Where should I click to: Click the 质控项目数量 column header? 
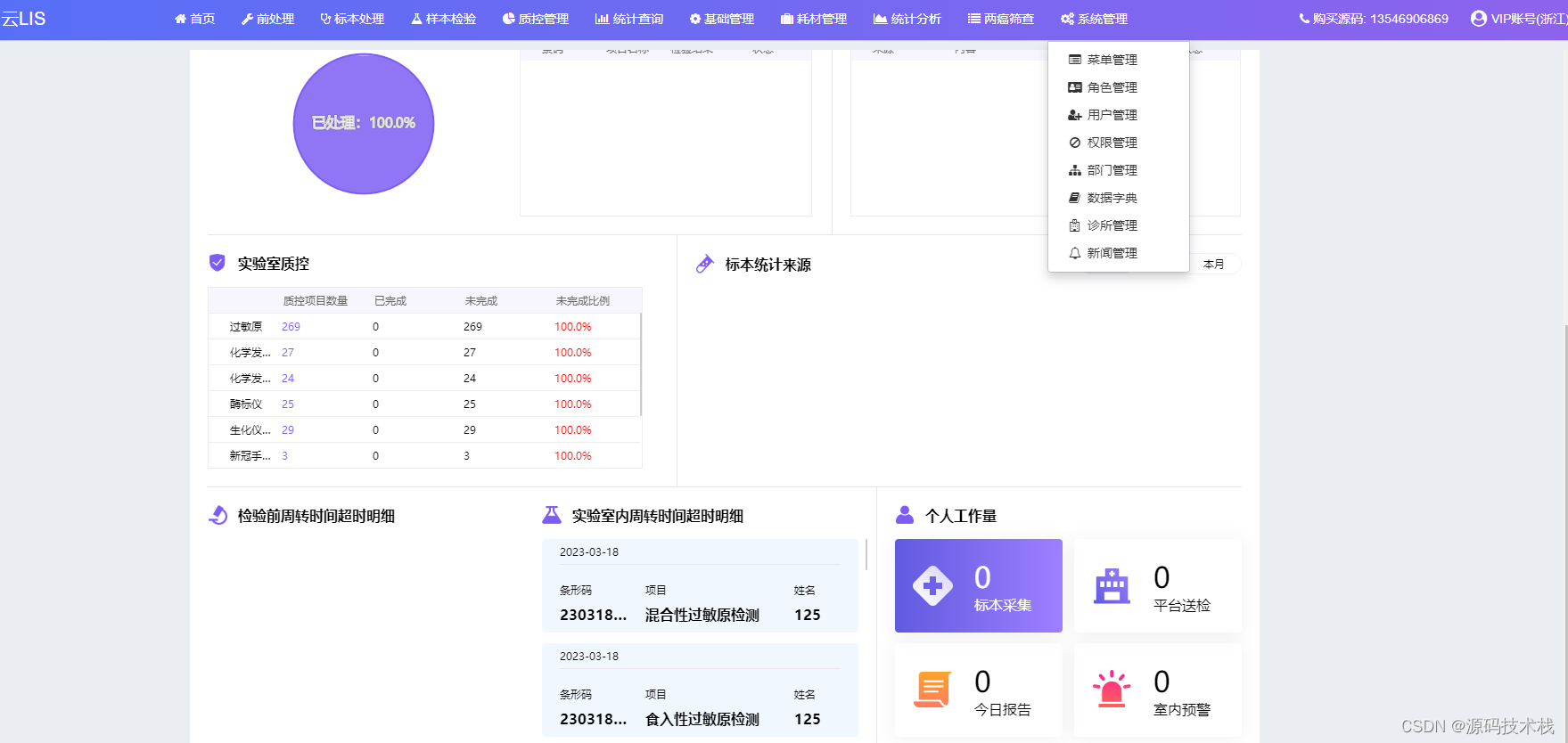tap(316, 301)
